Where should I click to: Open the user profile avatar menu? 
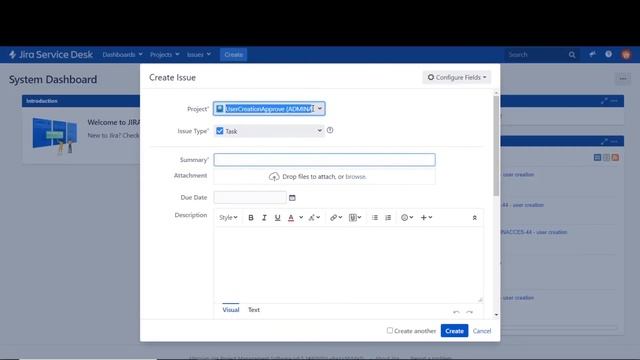click(626, 54)
